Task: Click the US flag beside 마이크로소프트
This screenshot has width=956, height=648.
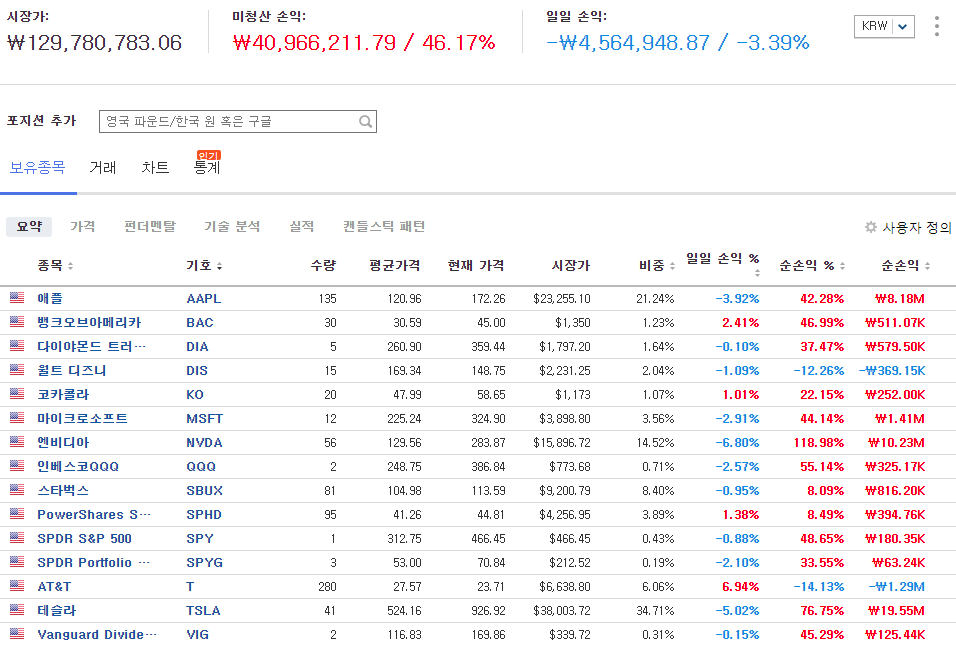Action: [17, 418]
